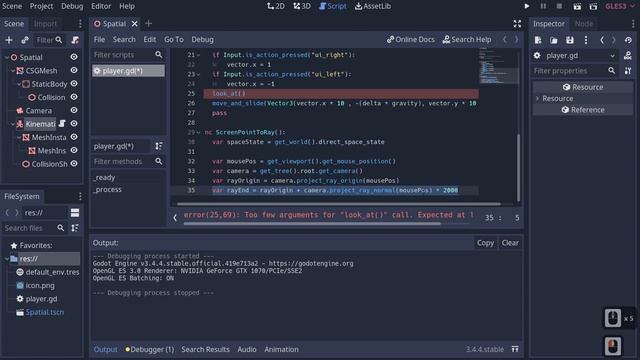Stop the running project

coord(559,6)
